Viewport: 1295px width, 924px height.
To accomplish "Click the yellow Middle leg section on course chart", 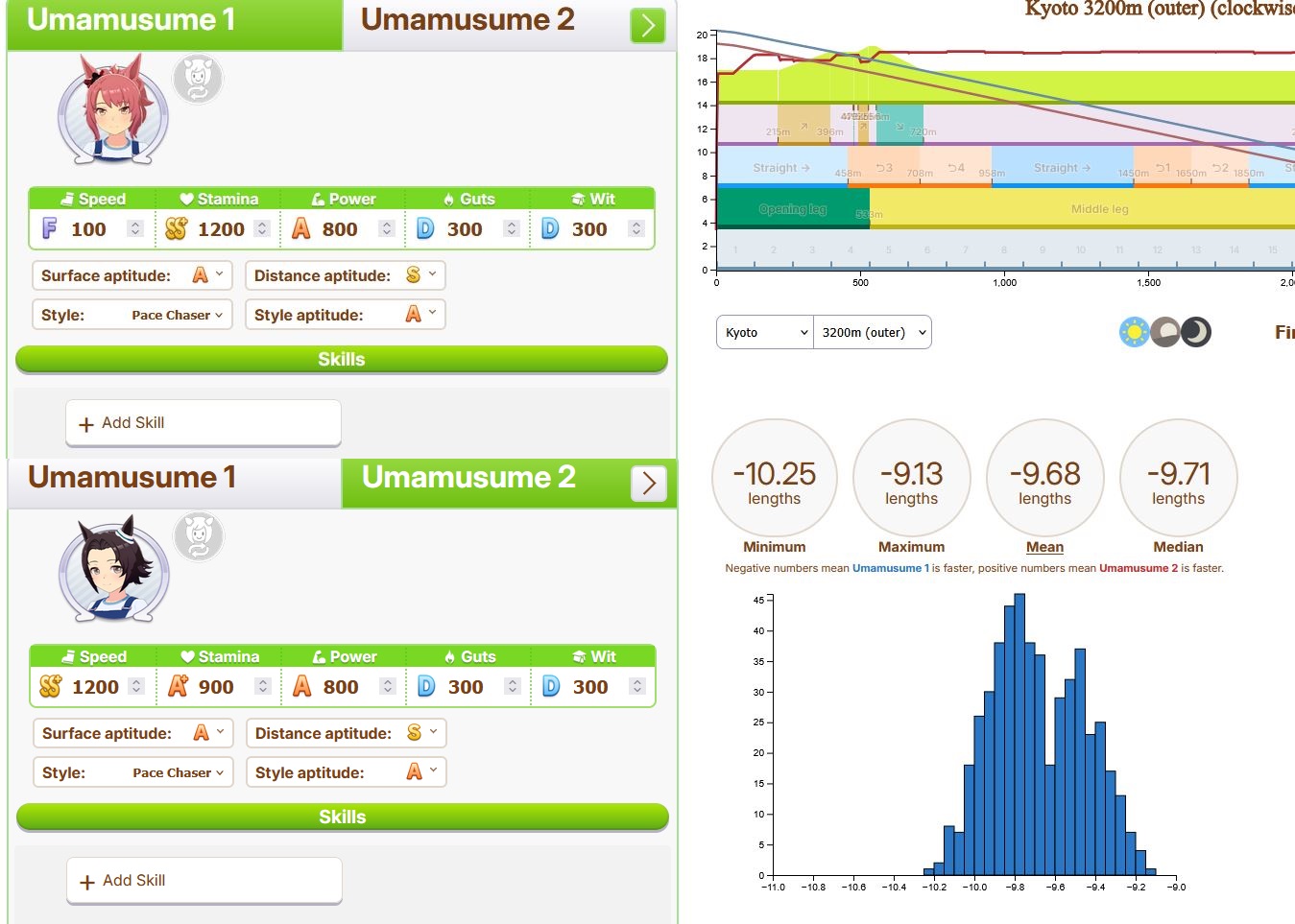I will point(1082,208).
